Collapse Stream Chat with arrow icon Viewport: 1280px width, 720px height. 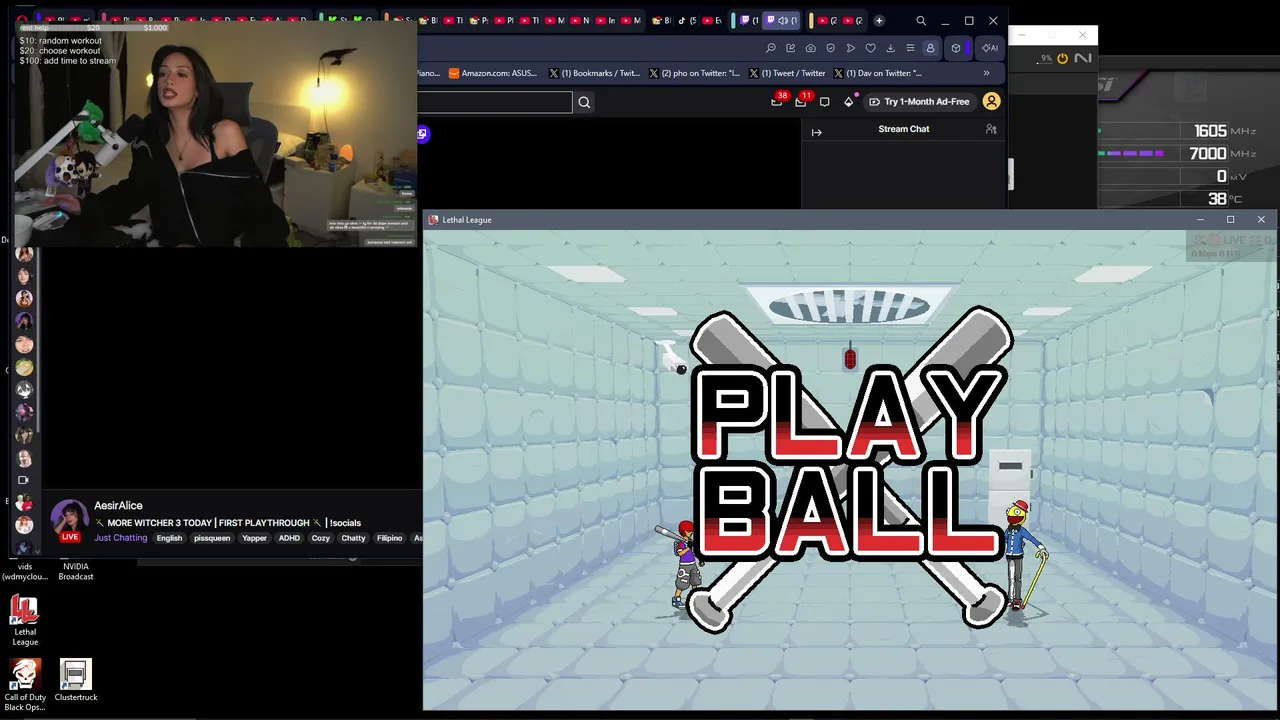[816, 132]
